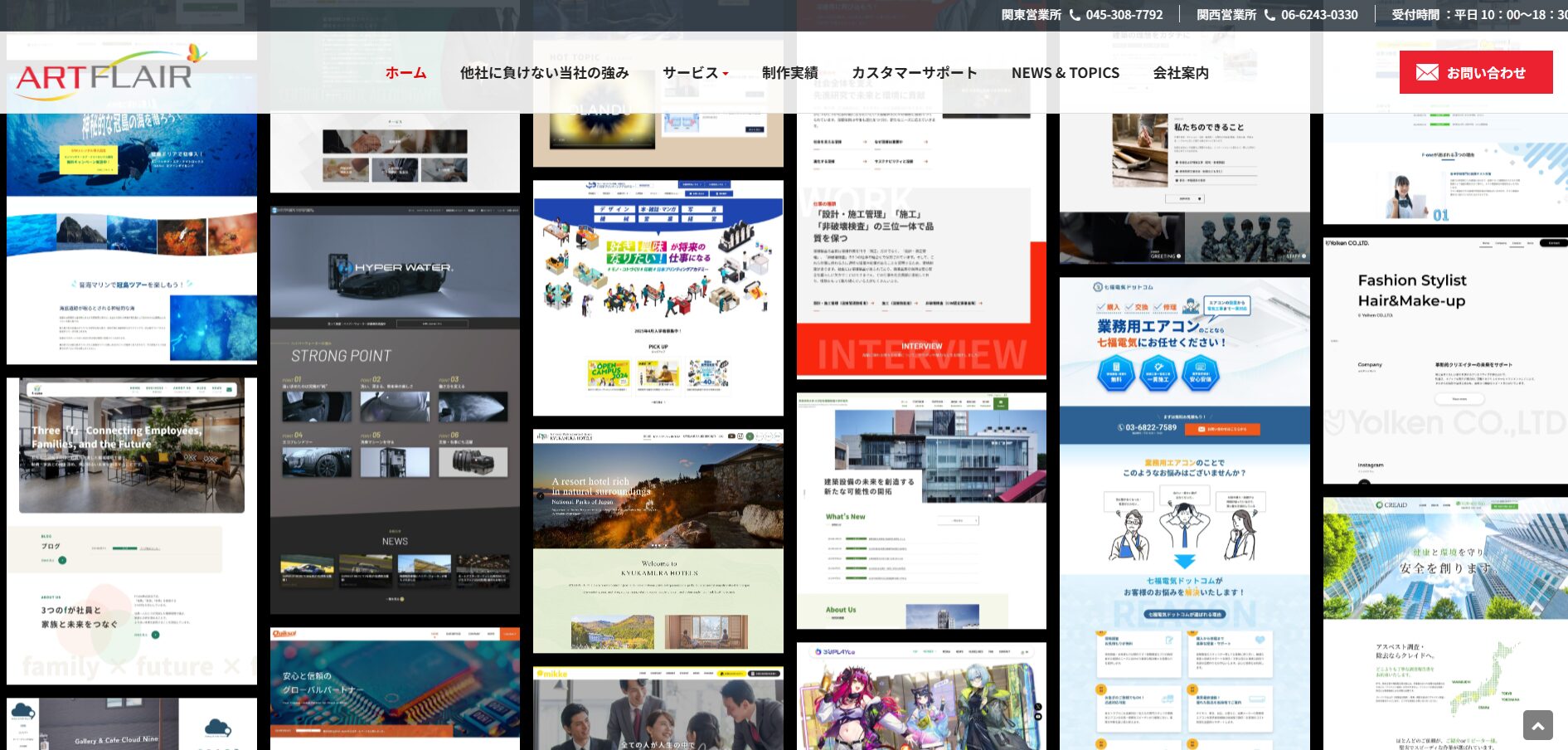Expand the サービス dropdown menu
Image resolution: width=1568 pixels, height=750 pixels.
[695, 73]
